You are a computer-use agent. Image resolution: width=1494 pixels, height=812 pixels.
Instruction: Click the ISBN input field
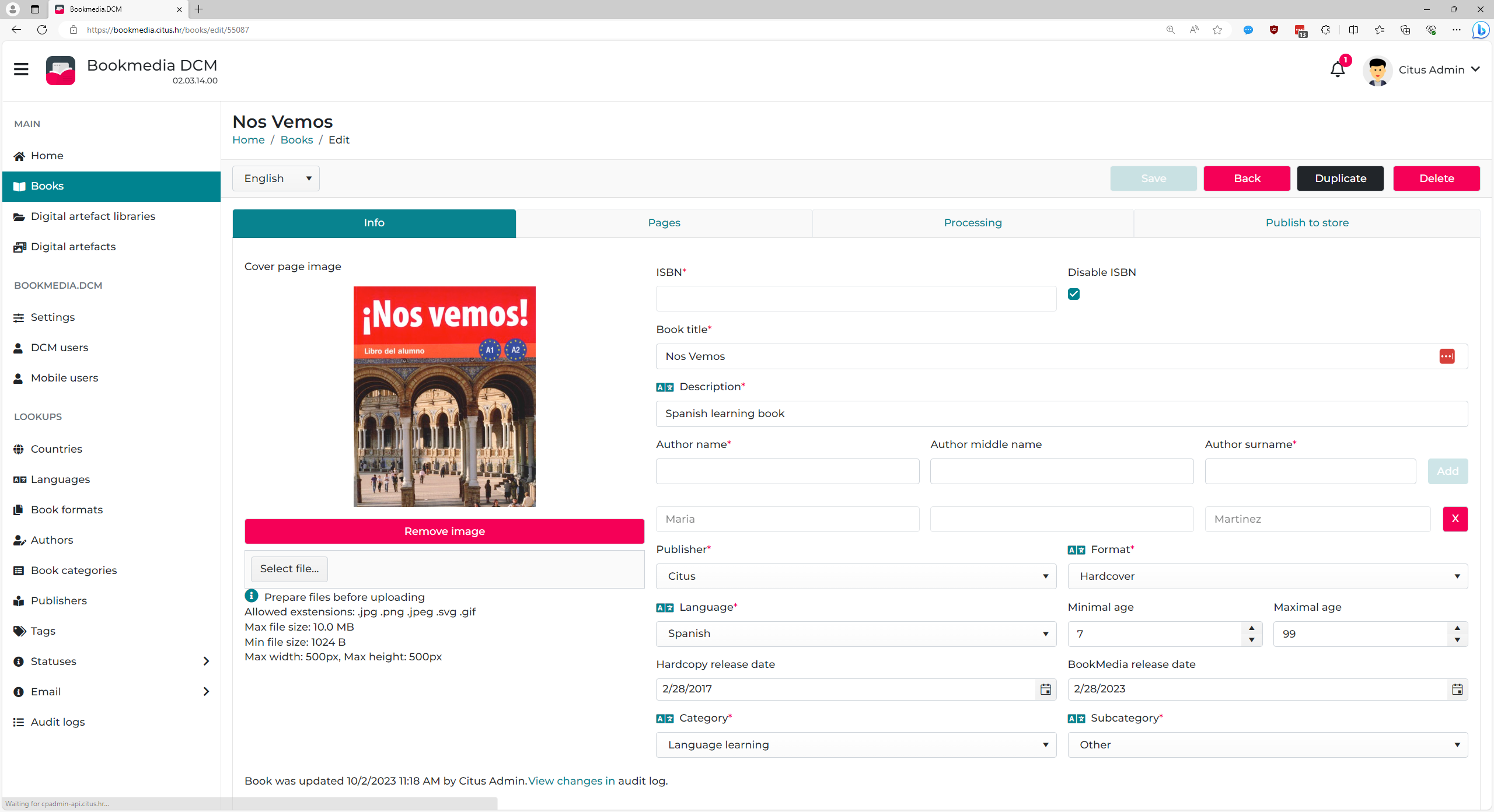pos(856,299)
